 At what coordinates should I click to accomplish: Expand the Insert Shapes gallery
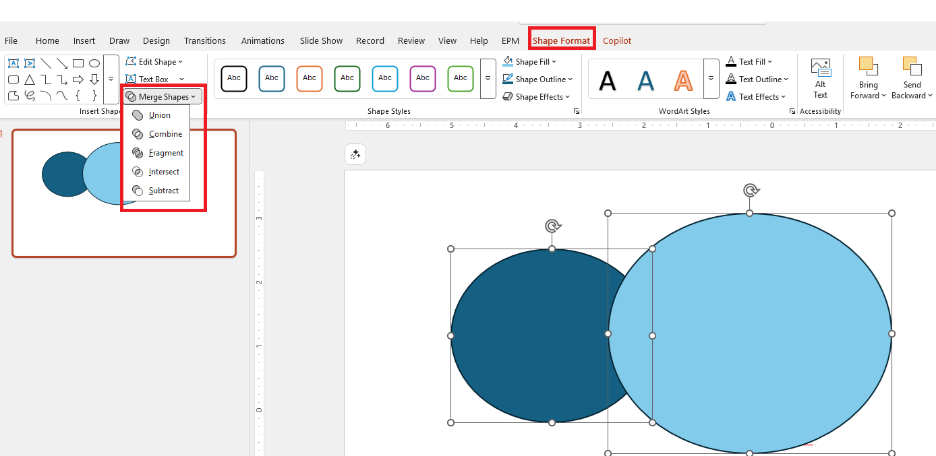(111, 79)
